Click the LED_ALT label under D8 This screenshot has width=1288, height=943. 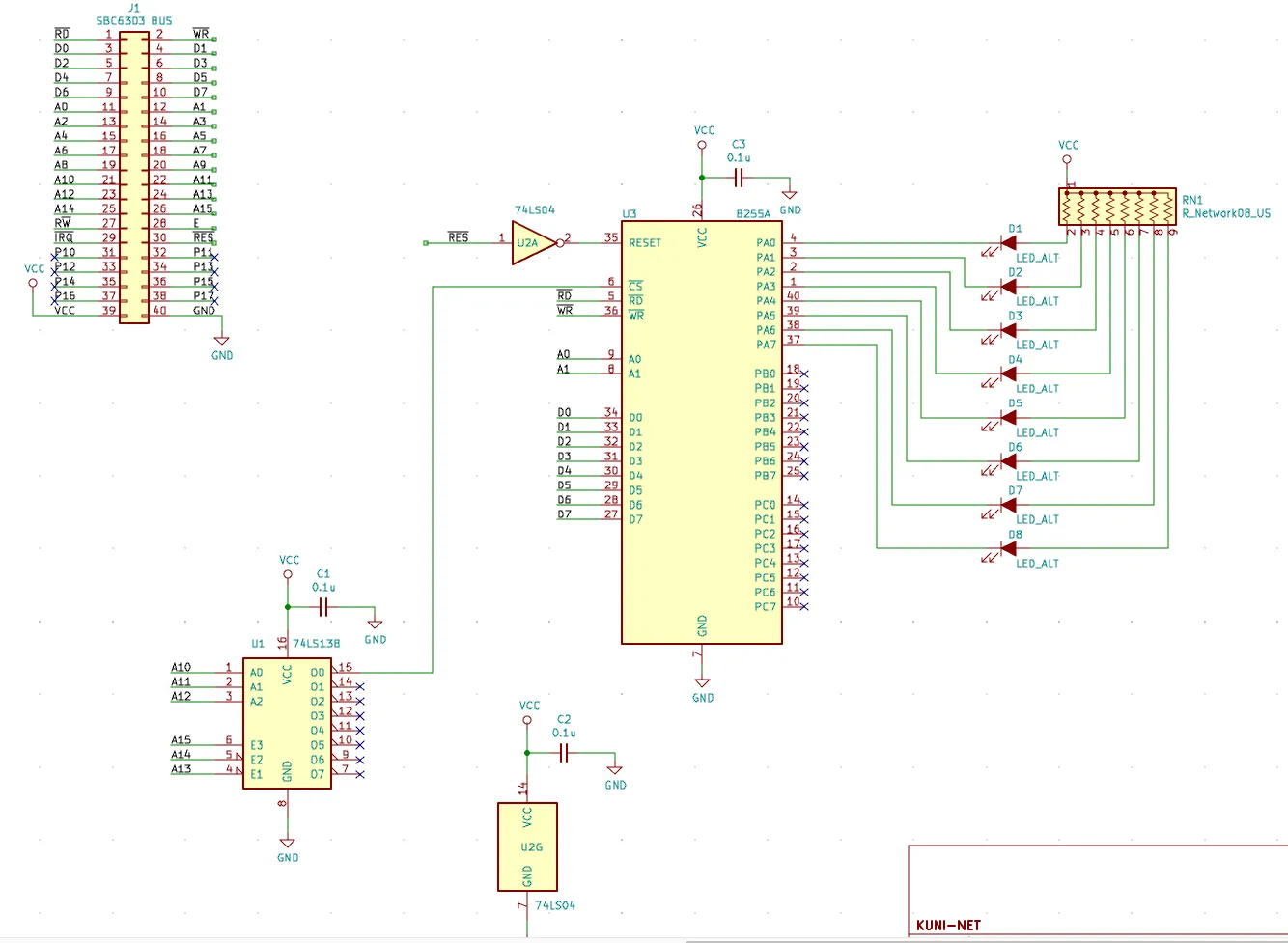coord(1038,564)
